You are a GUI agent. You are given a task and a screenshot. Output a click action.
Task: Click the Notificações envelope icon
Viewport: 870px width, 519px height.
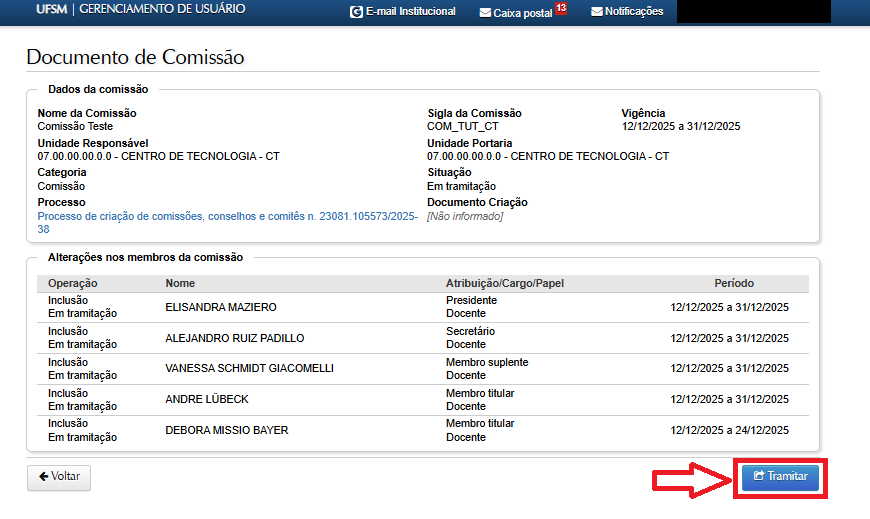[x=597, y=12]
